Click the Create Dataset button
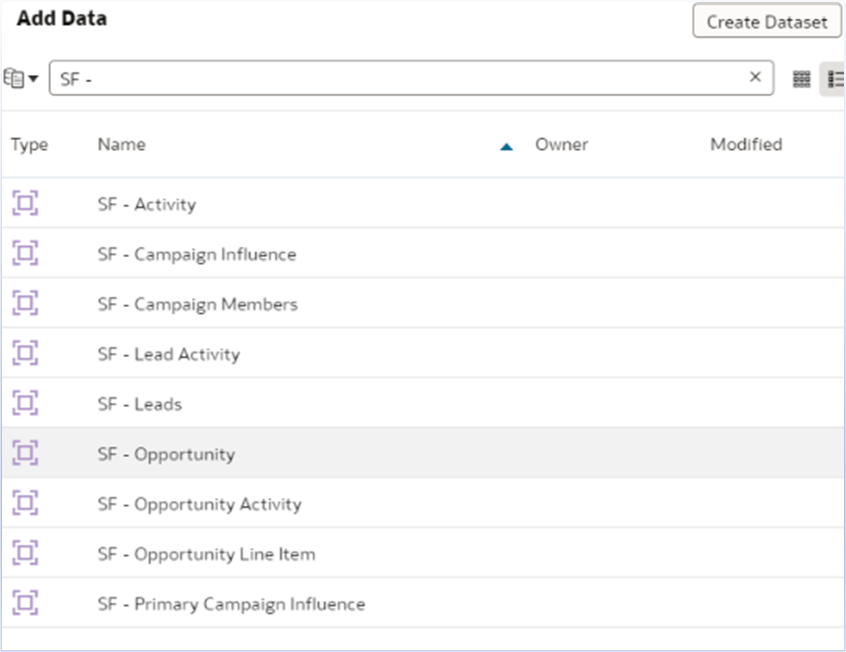Image resolution: width=846 pixels, height=652 pixels. (767, 21)
